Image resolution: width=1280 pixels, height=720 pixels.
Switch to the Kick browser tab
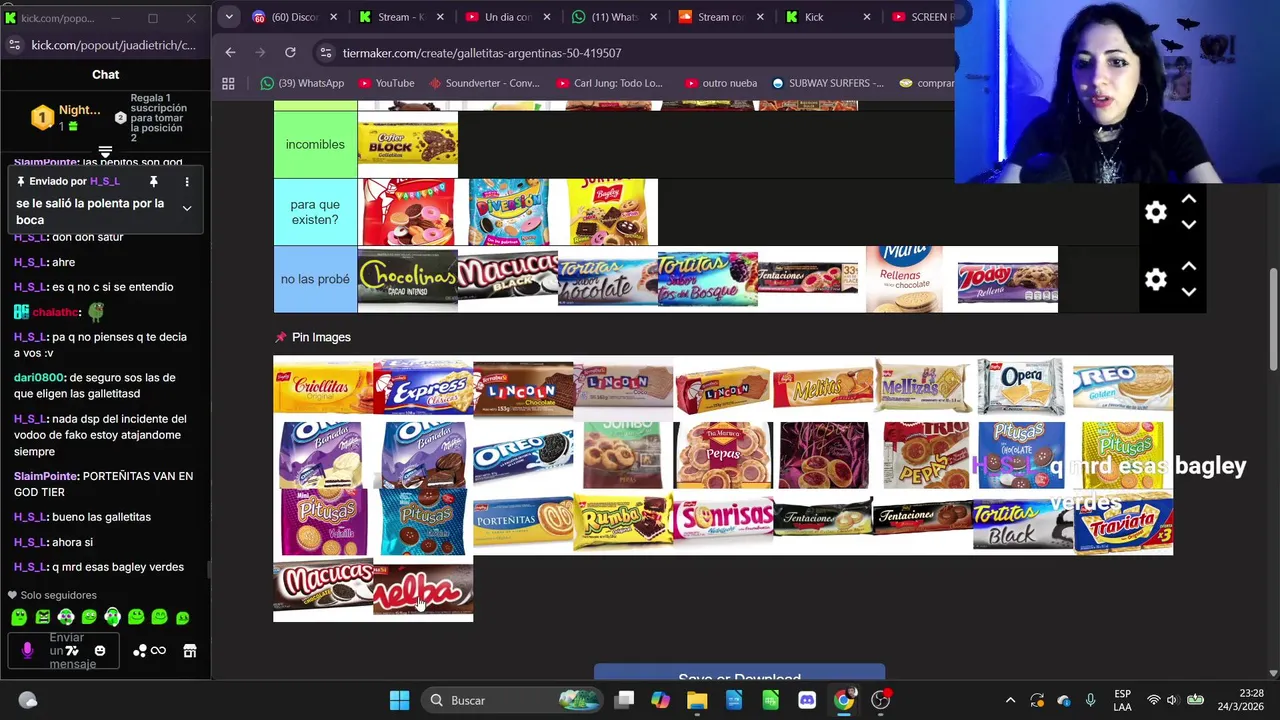pos(826,17)
